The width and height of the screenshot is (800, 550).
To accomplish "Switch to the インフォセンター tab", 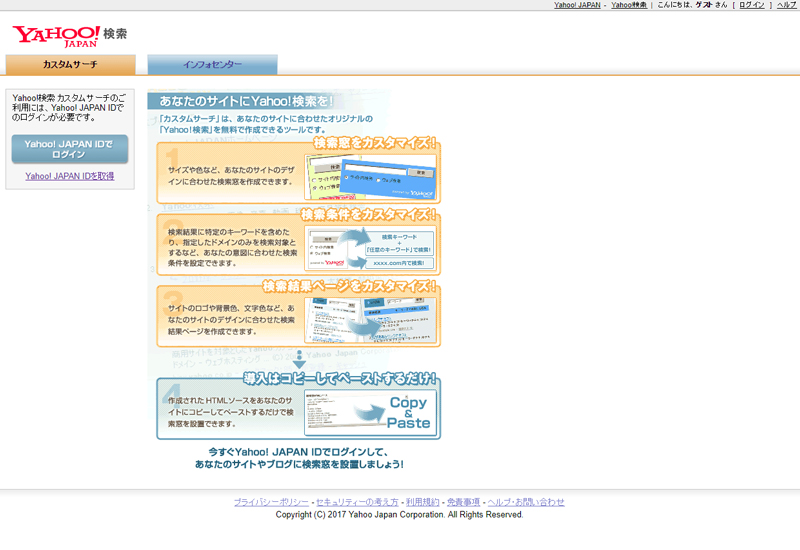I will tap(212, 65).
